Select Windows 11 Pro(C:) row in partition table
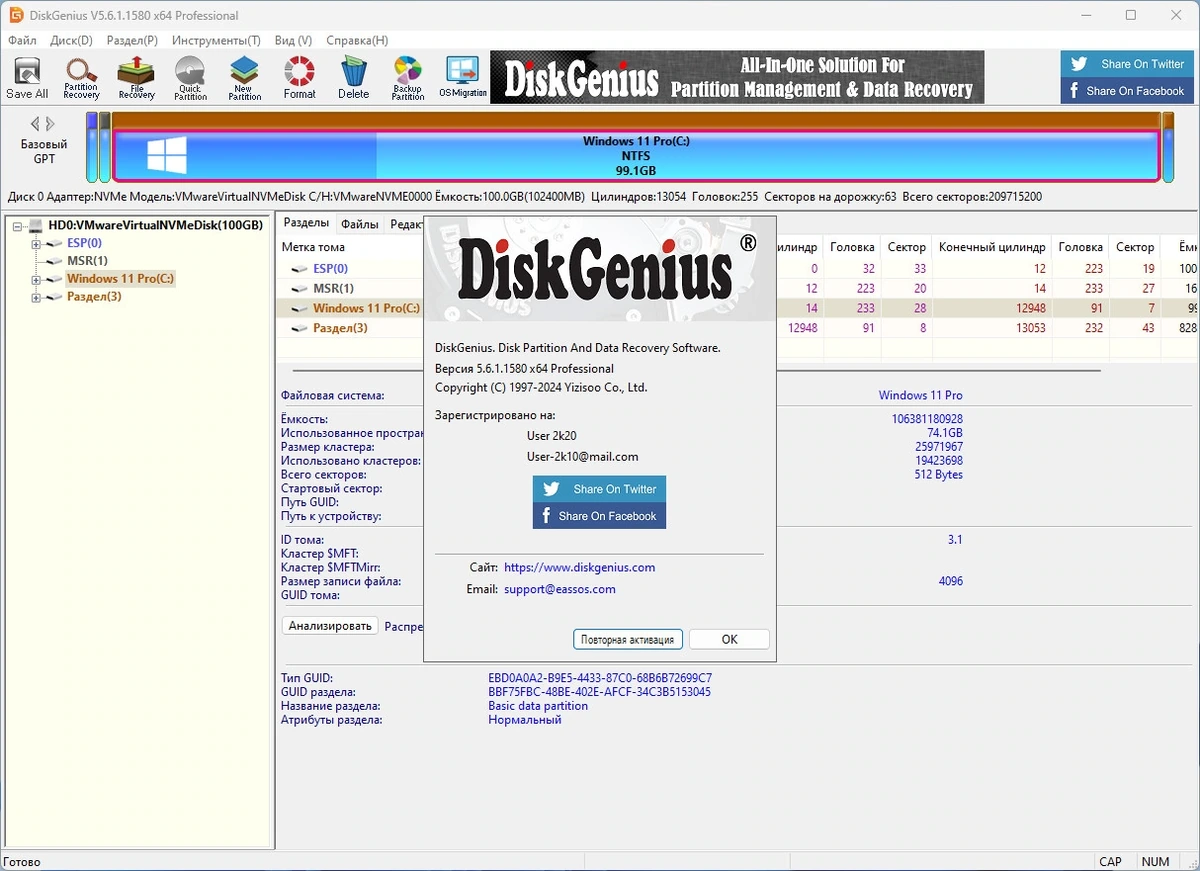The height and width of the screenshot is (871, 1200). coord(366,309)
